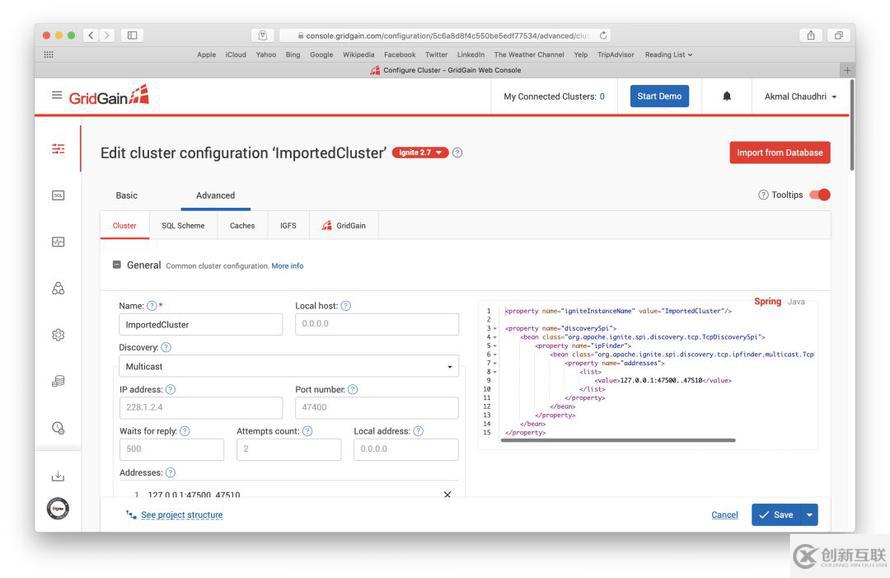890x578 pixels.
Task: Toggle the Tooltips switch off
Action: point(818,194)
